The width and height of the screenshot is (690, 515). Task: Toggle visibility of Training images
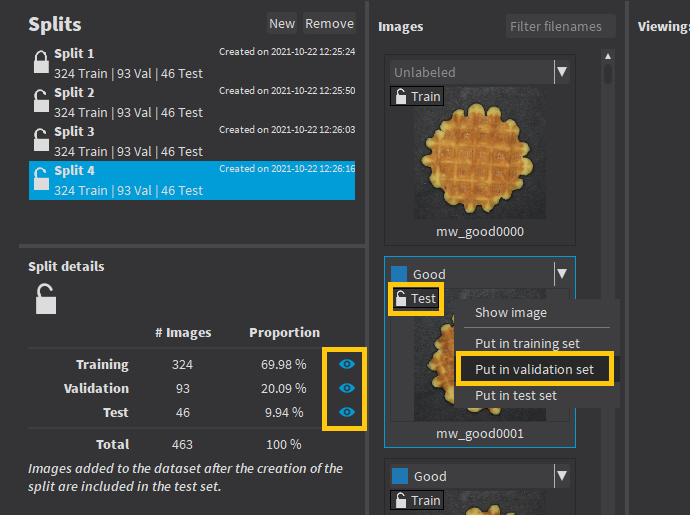(347, 364)
